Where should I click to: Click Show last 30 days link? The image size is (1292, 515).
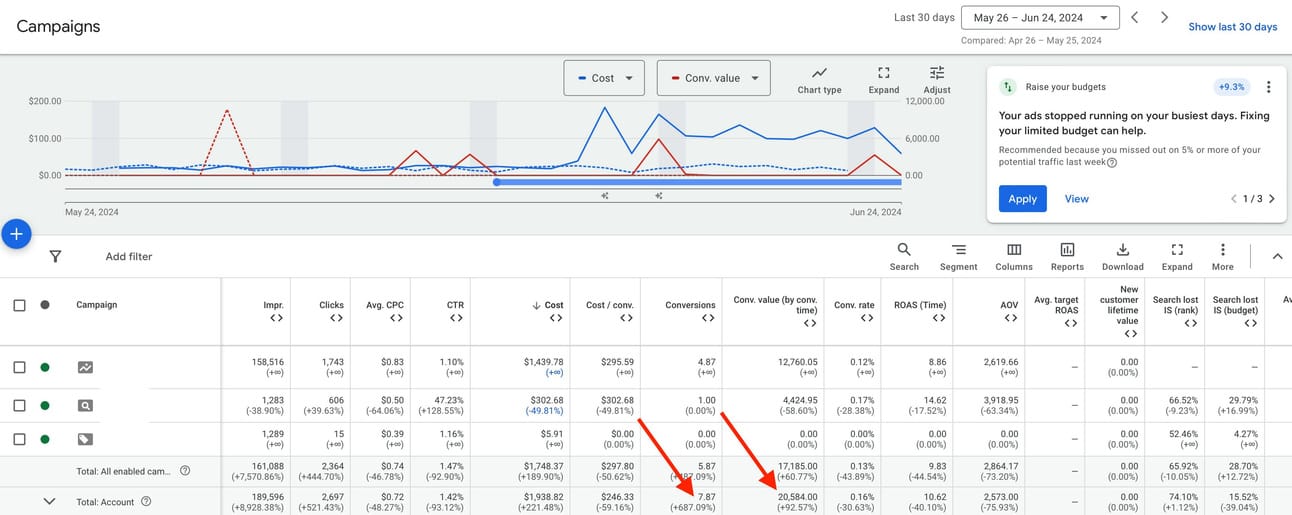pyautogui.click(x=1232, y=27)
